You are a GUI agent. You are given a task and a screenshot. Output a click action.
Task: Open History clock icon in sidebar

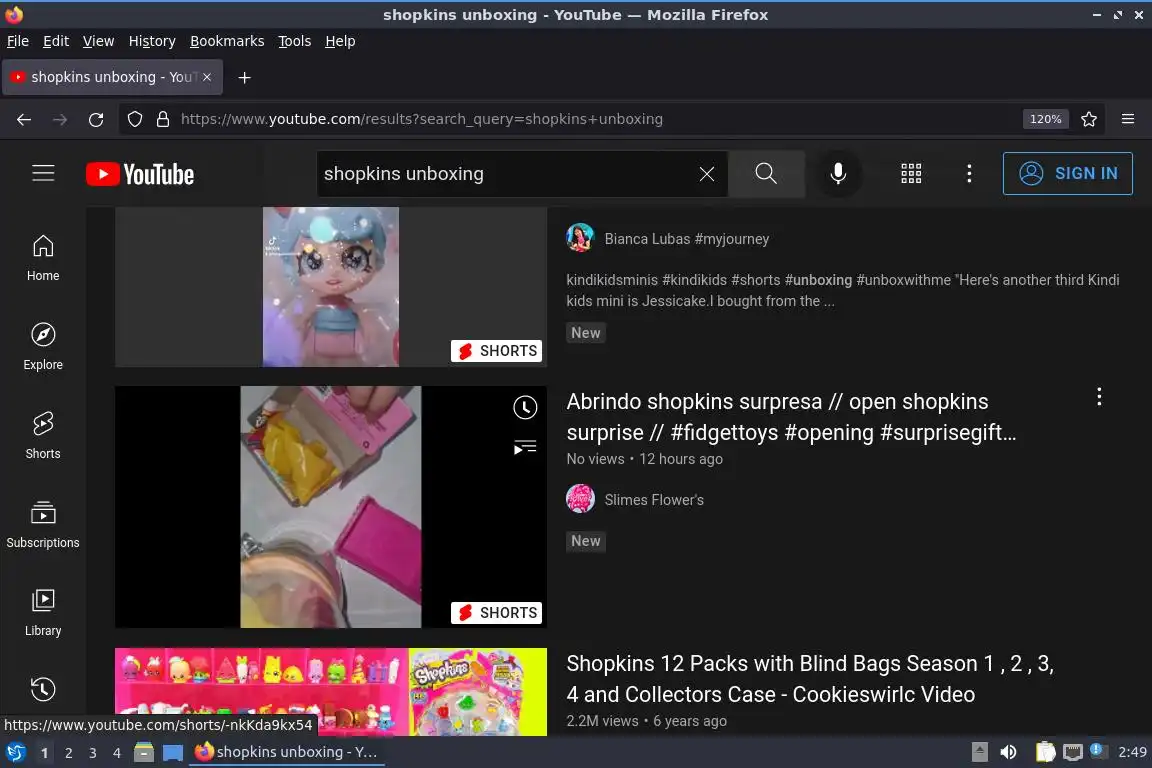(x=43, y=689)
